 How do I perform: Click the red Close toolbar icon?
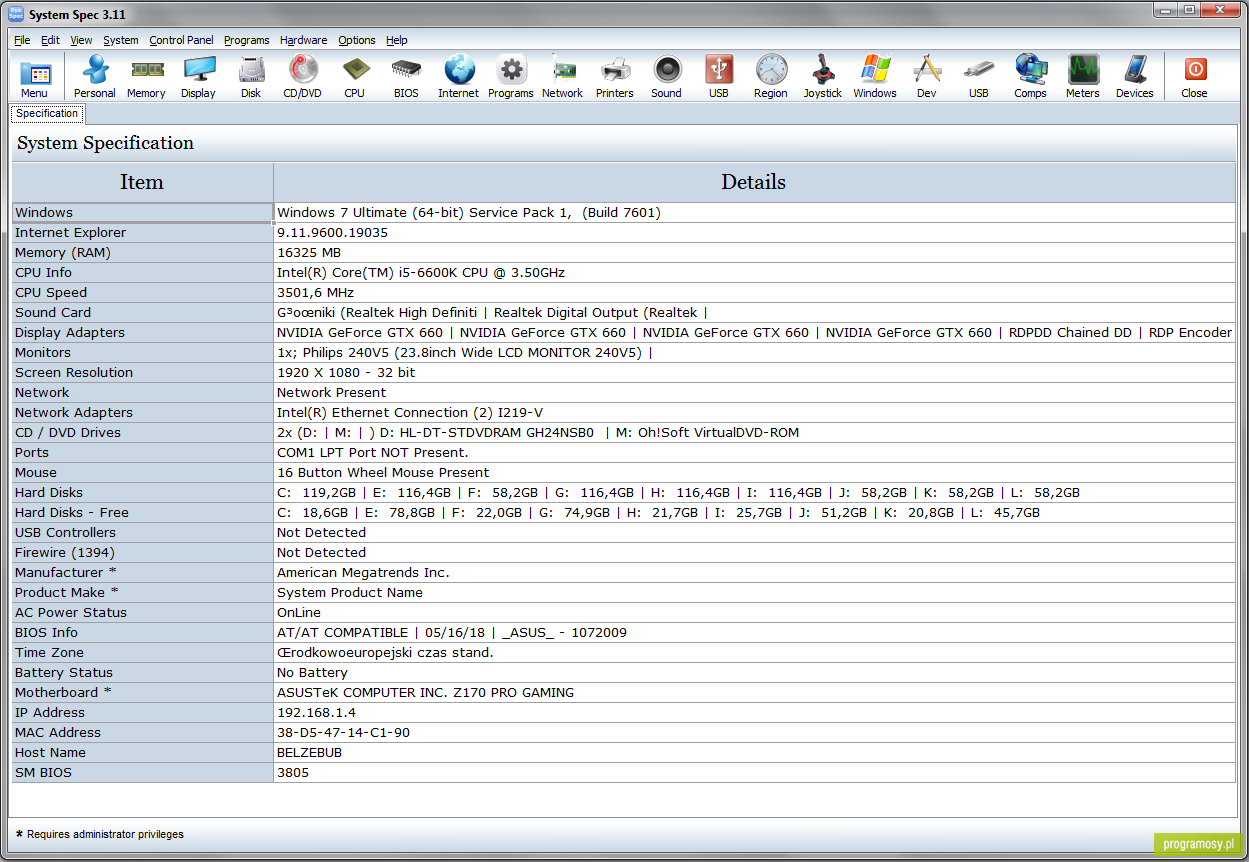coord(1194,77)
